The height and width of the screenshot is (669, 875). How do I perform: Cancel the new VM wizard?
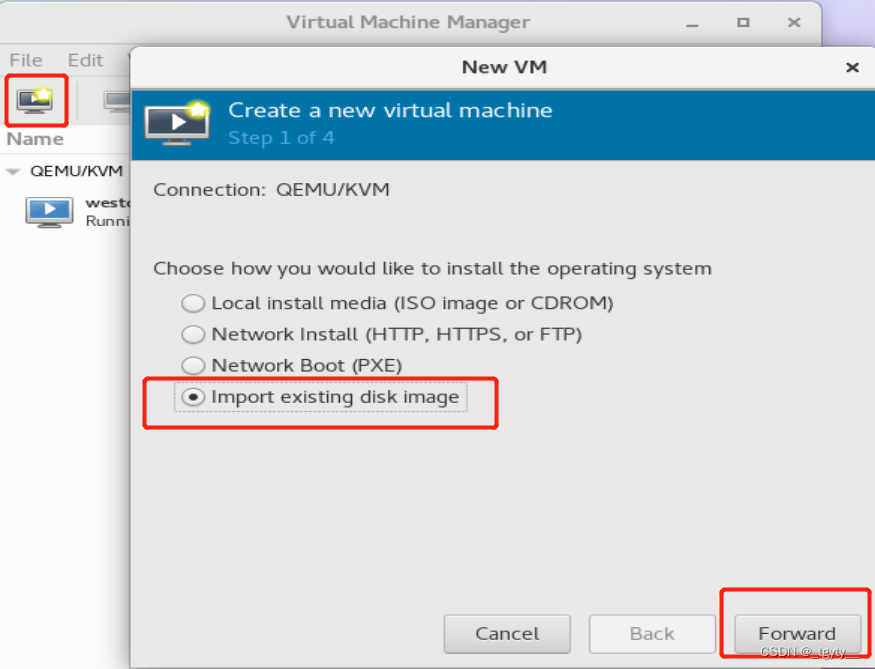[507, 633]
